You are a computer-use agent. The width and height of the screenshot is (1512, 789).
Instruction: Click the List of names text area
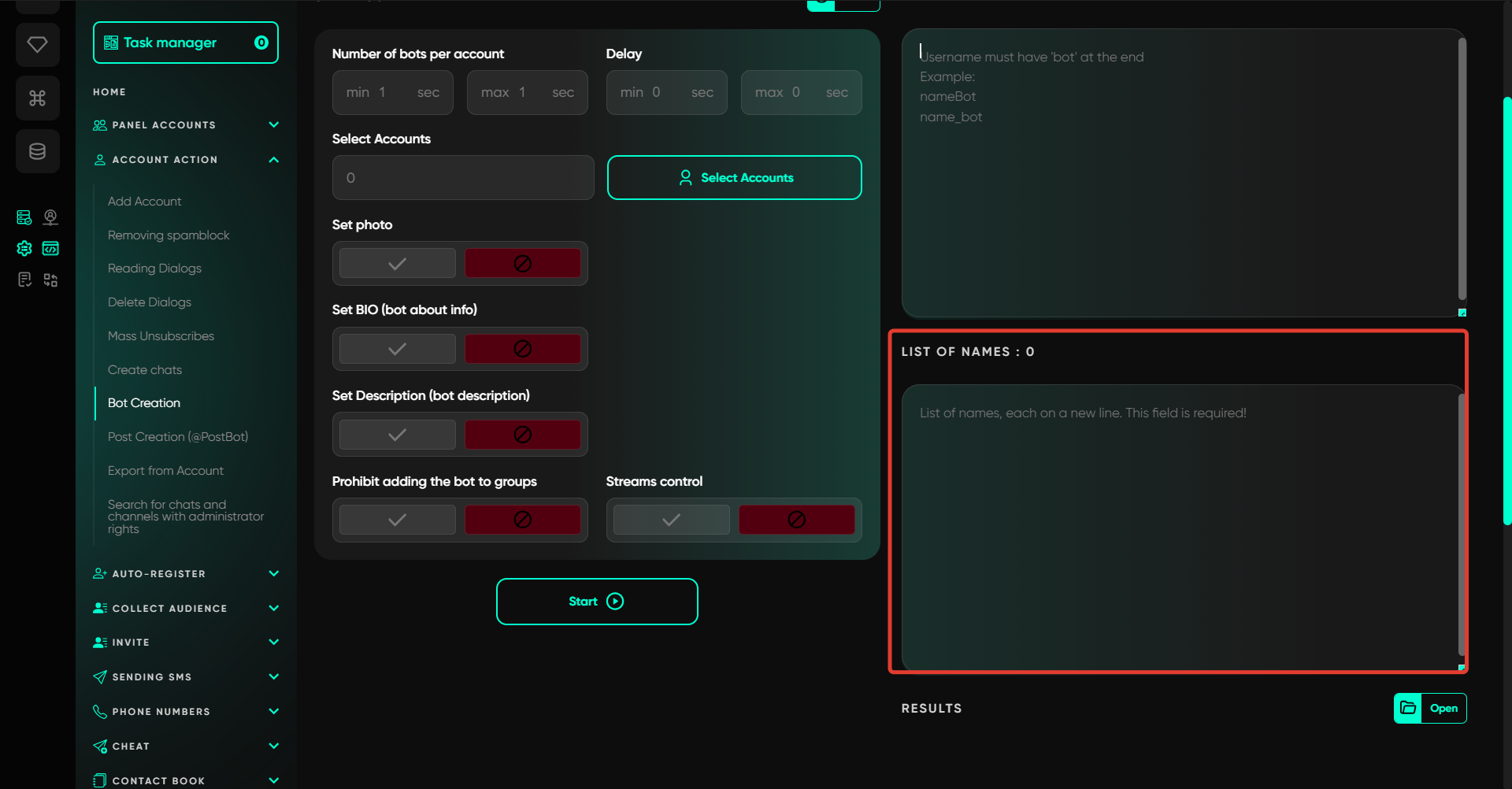click(x=1179, y=528)
